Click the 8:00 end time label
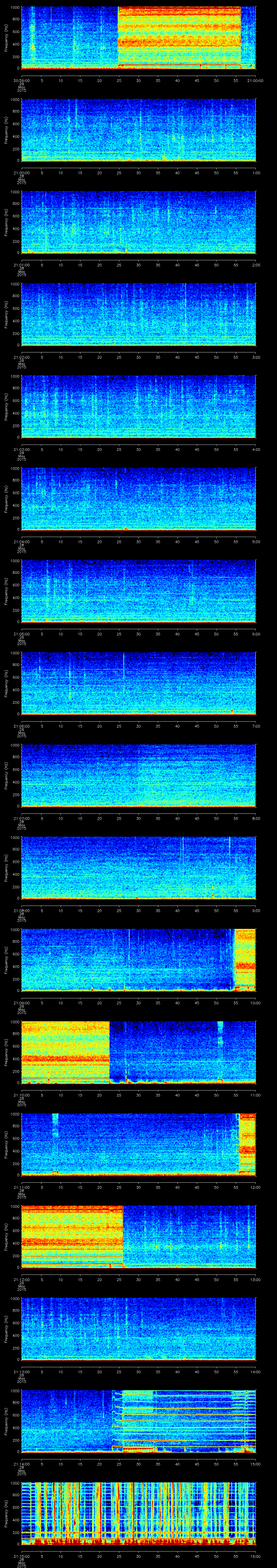 tap(256, 818)
